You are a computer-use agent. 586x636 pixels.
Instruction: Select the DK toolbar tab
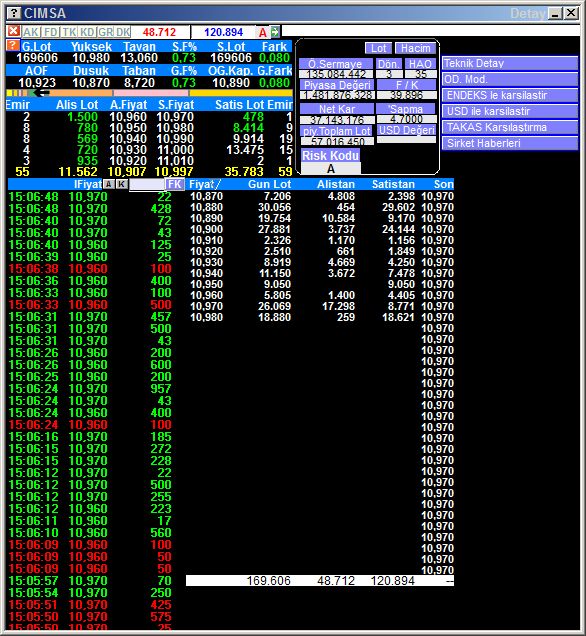(x=123, y=32)
